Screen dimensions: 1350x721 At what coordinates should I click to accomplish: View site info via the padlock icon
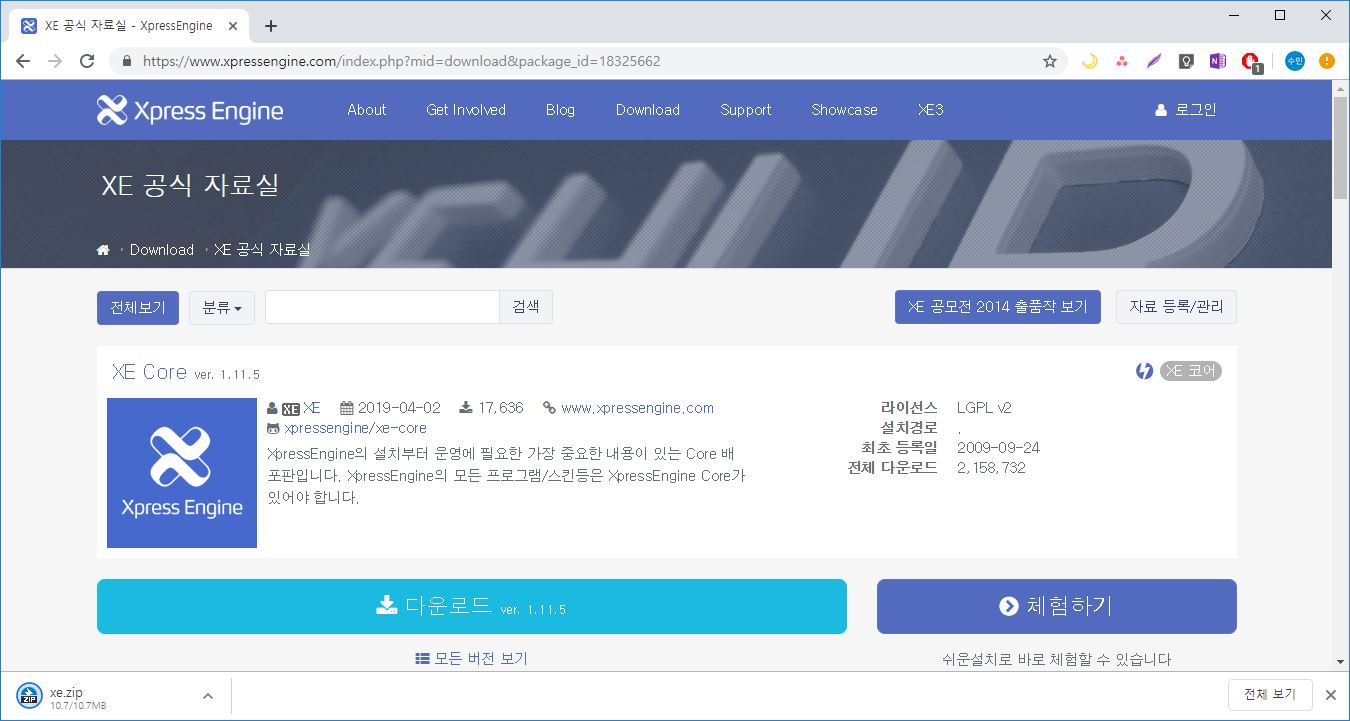tap(126, 61)
